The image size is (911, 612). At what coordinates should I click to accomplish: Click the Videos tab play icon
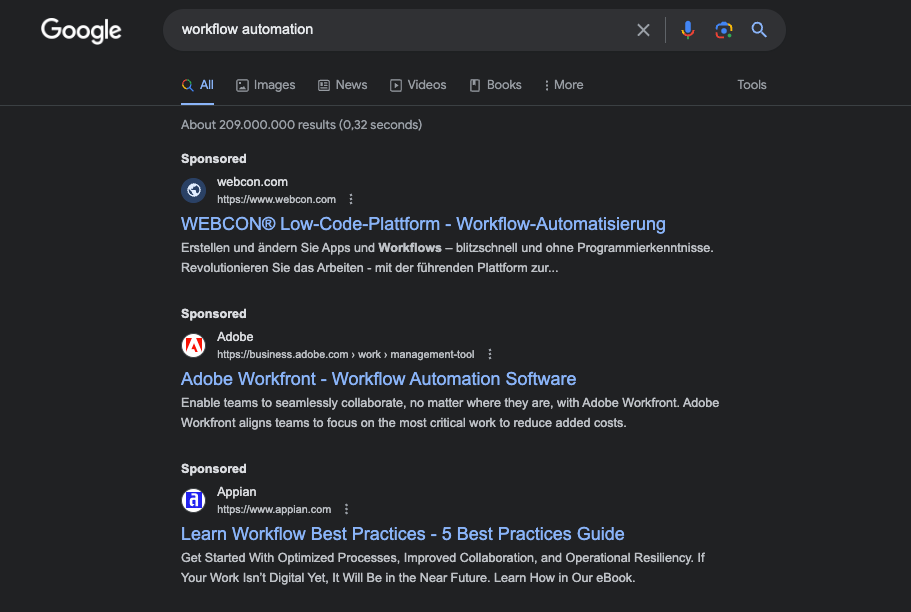tap(396, 86)
